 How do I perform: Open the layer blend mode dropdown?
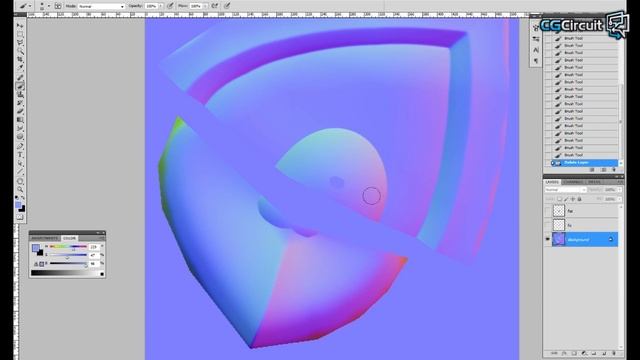point(565,190)
